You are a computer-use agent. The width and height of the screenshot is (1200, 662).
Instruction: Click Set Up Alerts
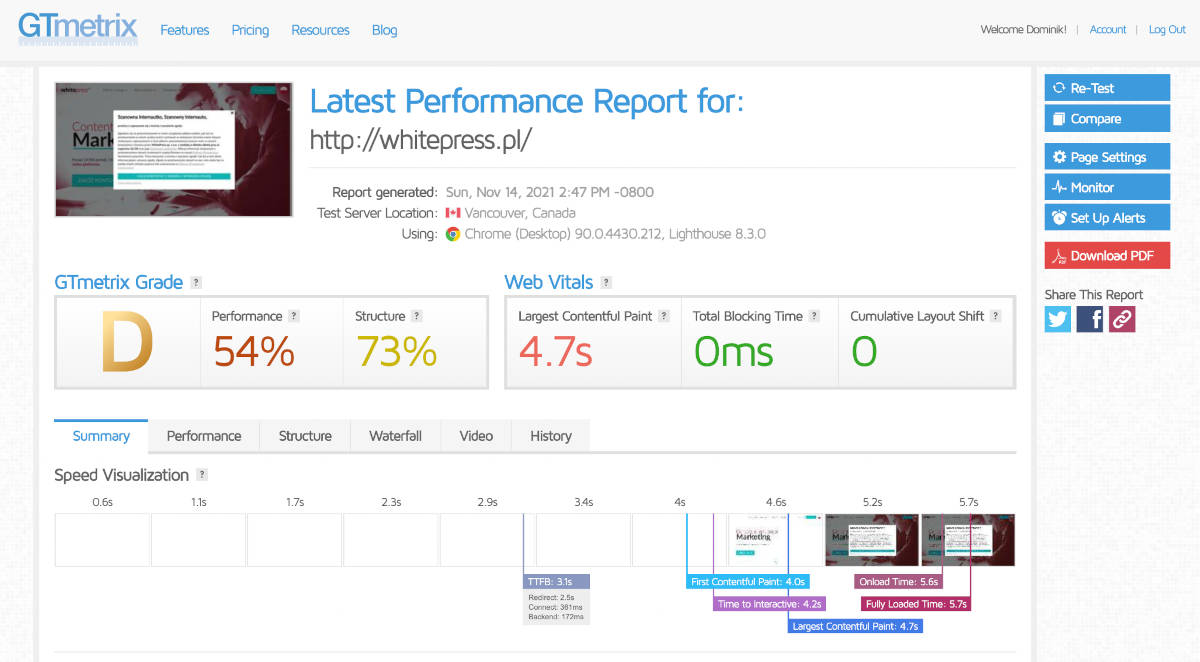1107,217
